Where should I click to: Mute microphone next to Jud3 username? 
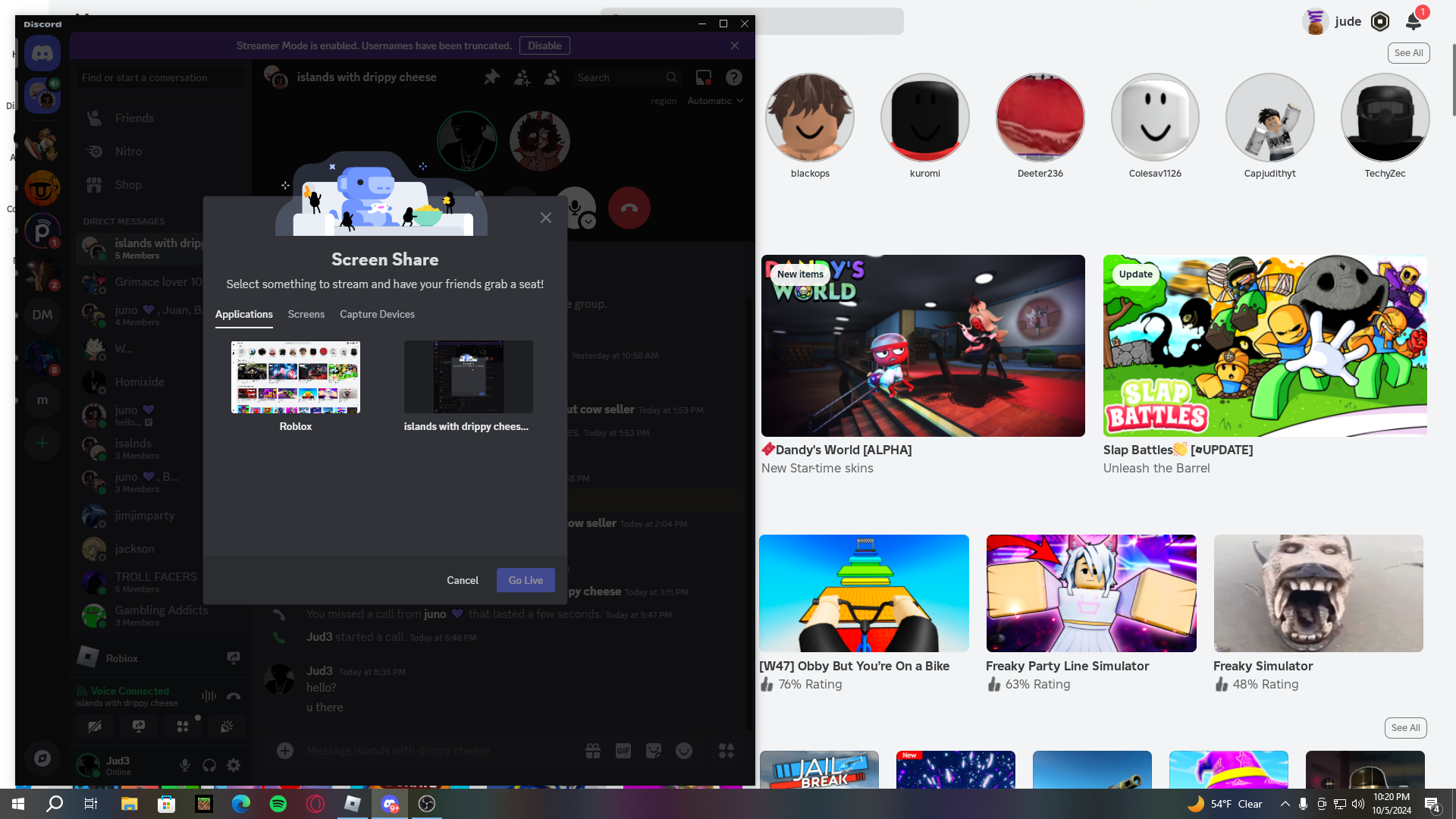[x=185, y=766]
